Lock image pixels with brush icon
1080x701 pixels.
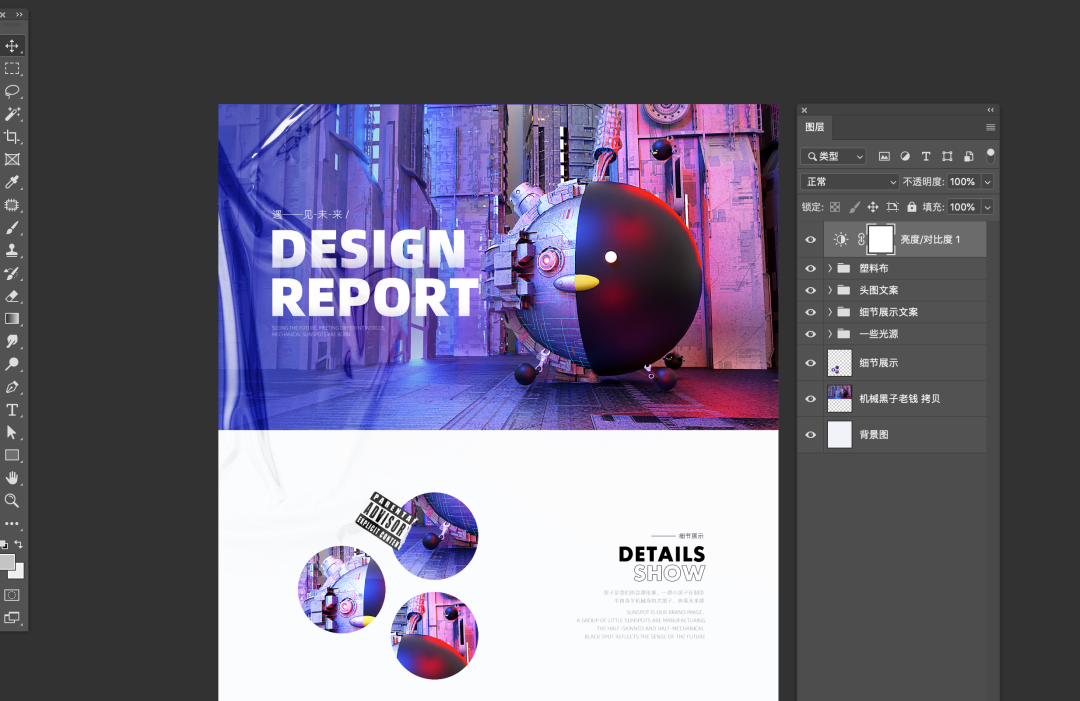click(854, 207)
